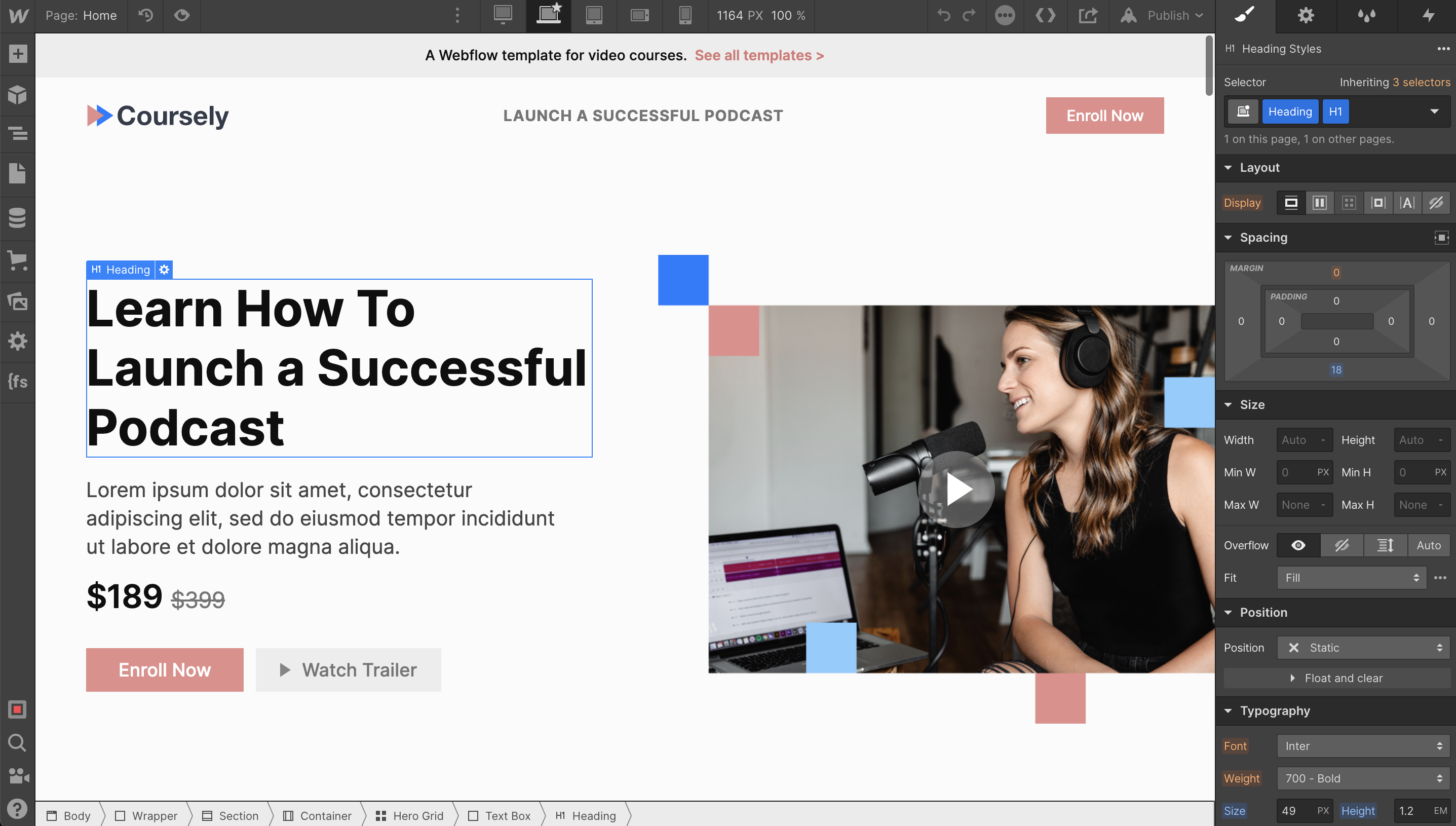
Task: Open the Add Elements panel
Action: point(18,54)
